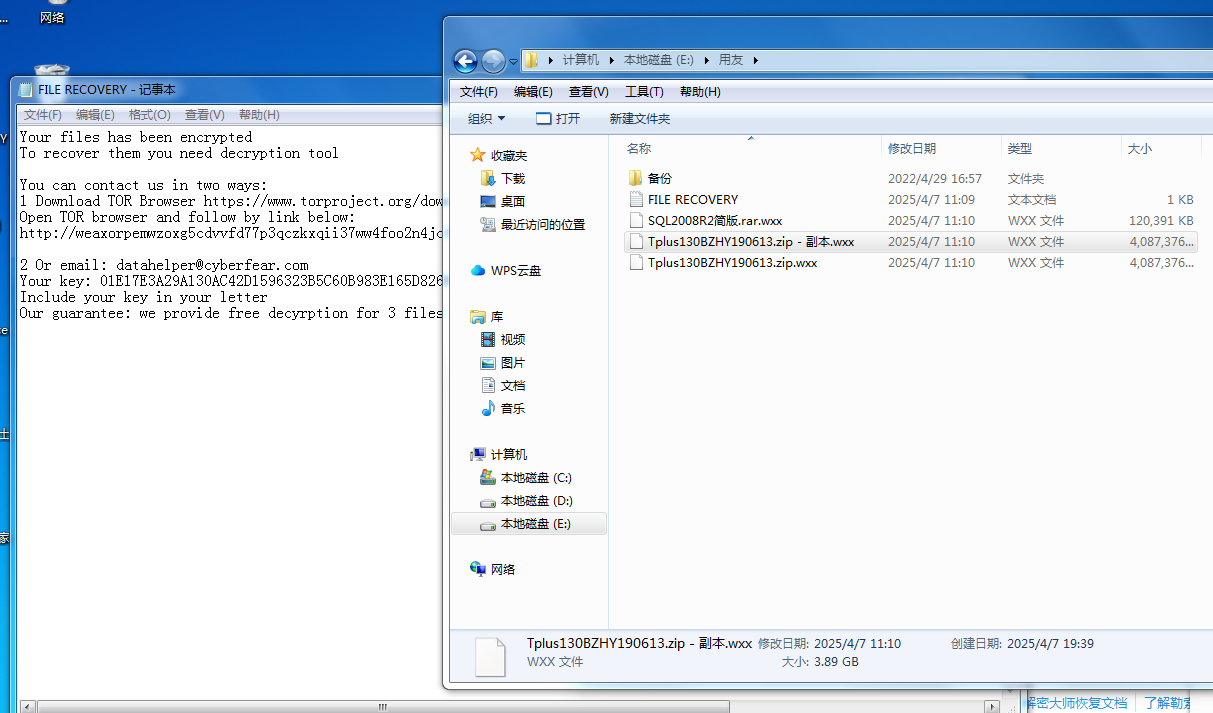
Task: Click the Explorer forward navigation arrow
Action: coord(493,61)
